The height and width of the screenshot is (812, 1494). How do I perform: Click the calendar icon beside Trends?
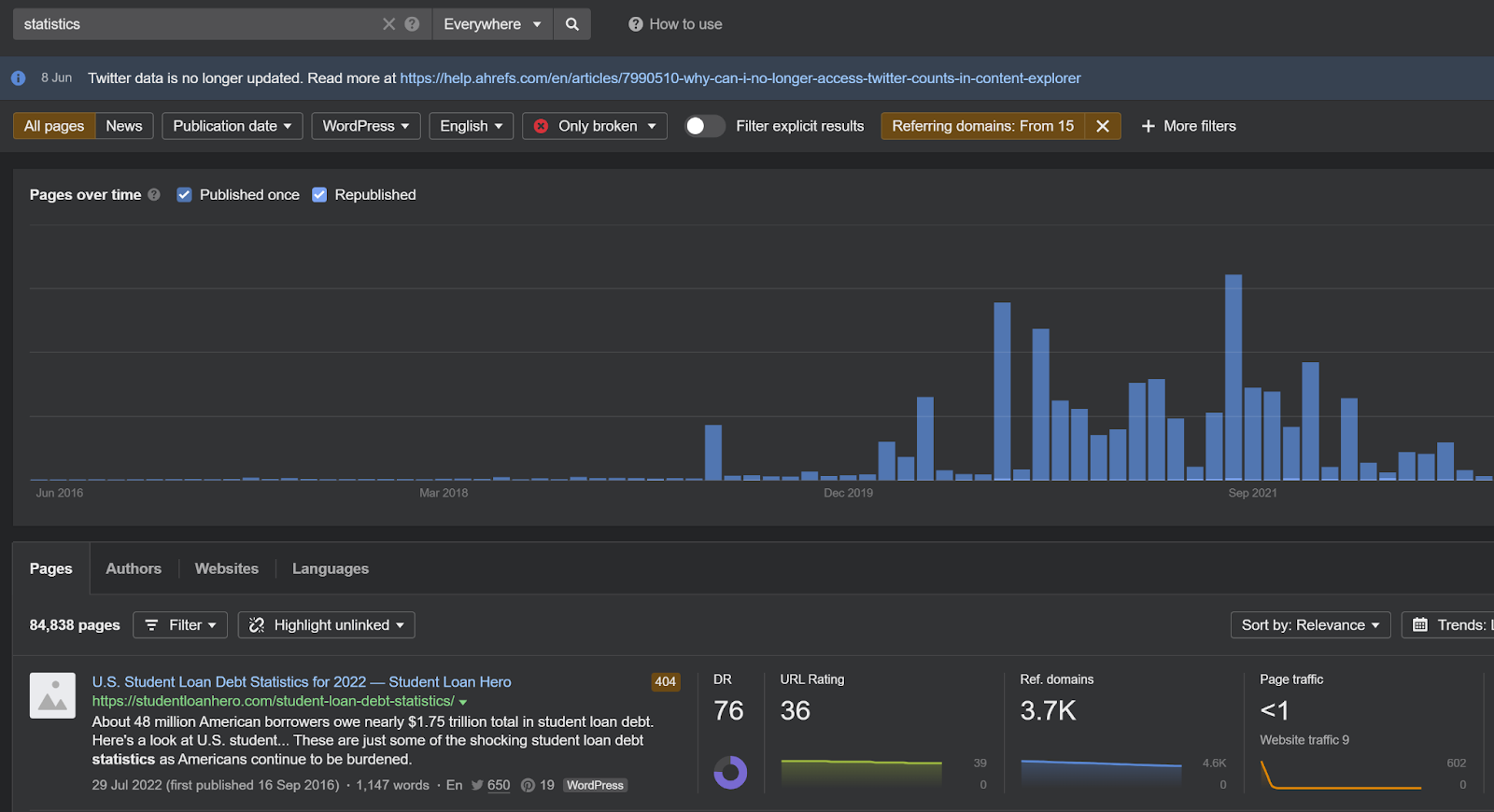[1420, 625]
